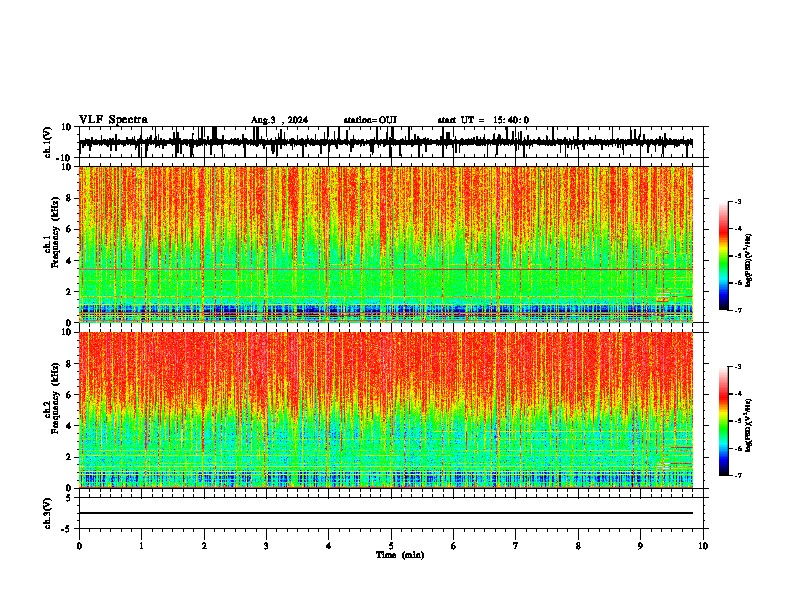Click the "-3" label on ch.1 color scale

pyautogui.click(x=738, y=201)
